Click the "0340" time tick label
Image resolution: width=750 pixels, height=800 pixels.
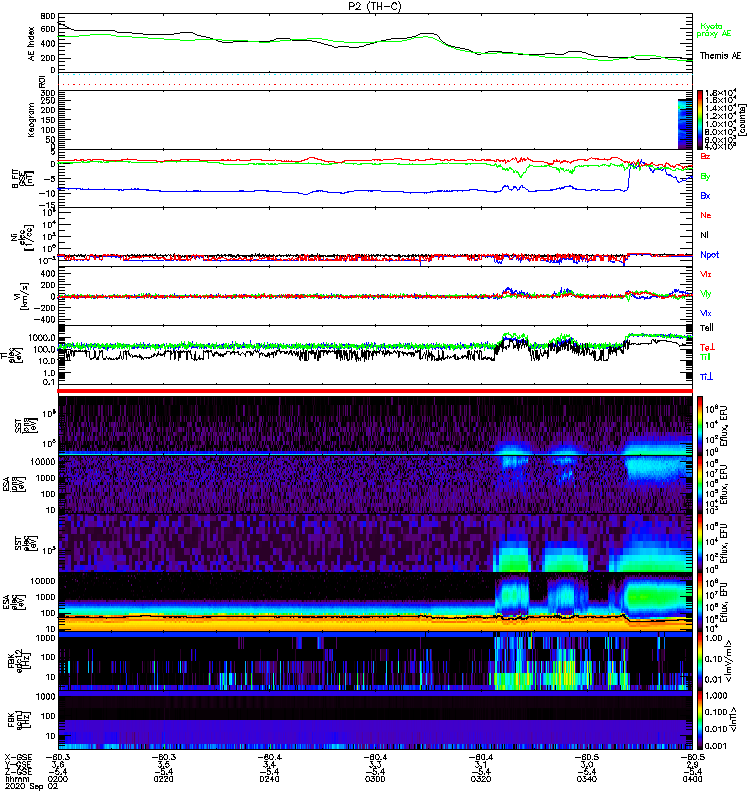[587, 779]
